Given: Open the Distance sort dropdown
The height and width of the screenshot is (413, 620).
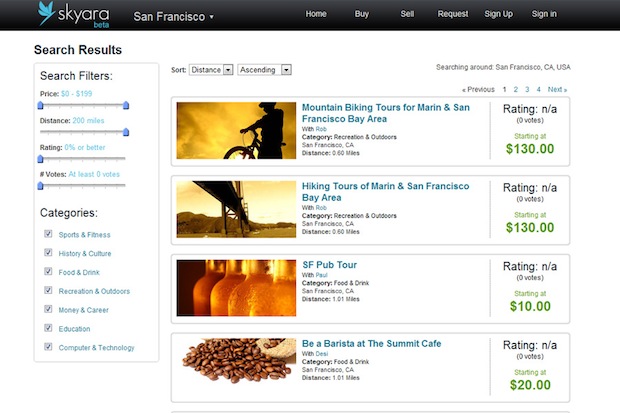Looking at the screenshot, I should pyautogui.click(x=211, y=70).
